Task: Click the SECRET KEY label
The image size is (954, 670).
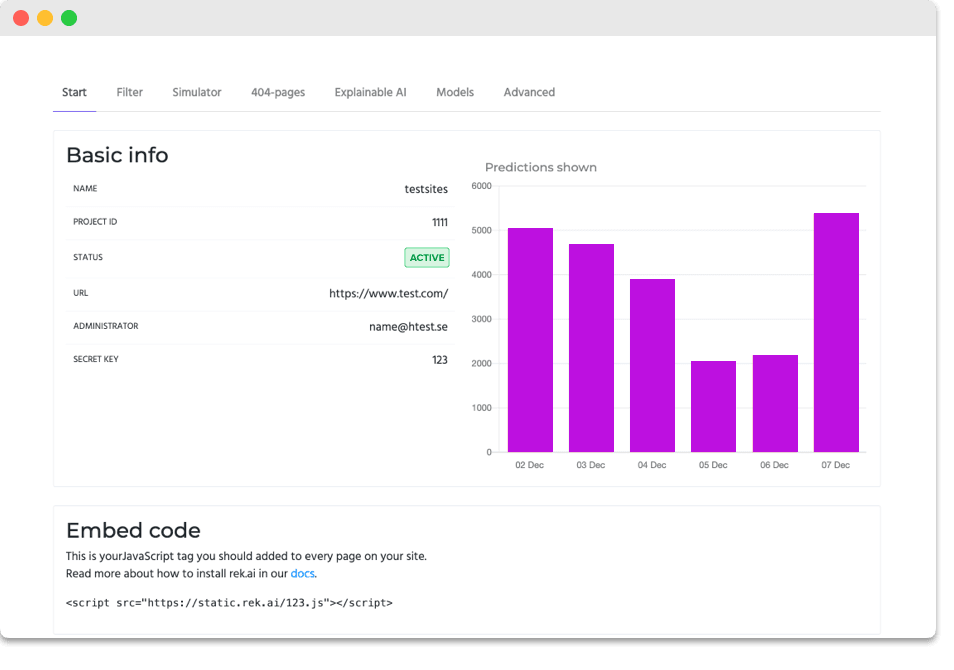Action: (96, 360)
